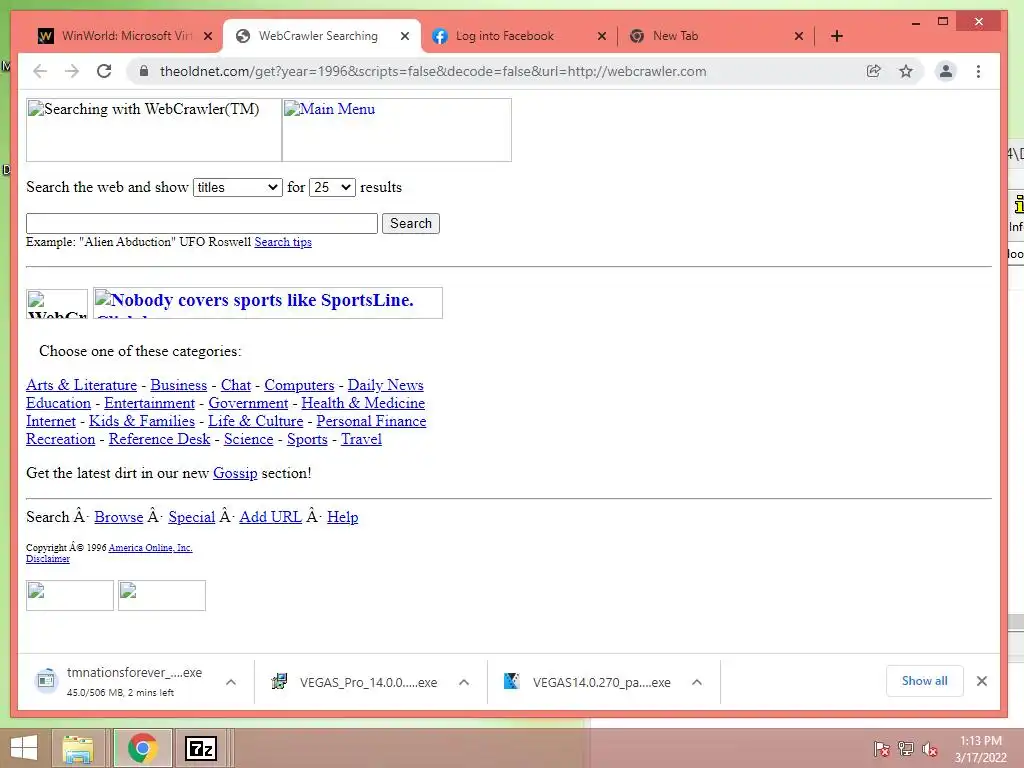Open Travel category
1024x768 pixels.
click(x=361, y=440)
